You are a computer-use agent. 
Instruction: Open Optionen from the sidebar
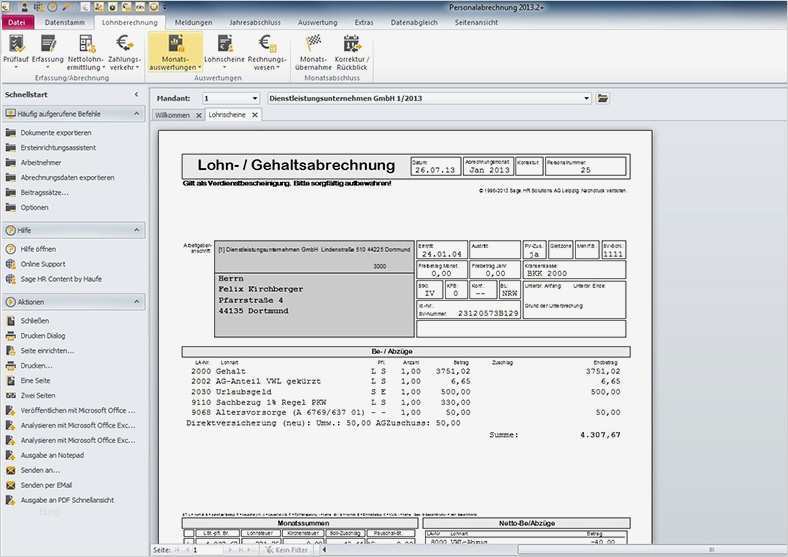27,207
